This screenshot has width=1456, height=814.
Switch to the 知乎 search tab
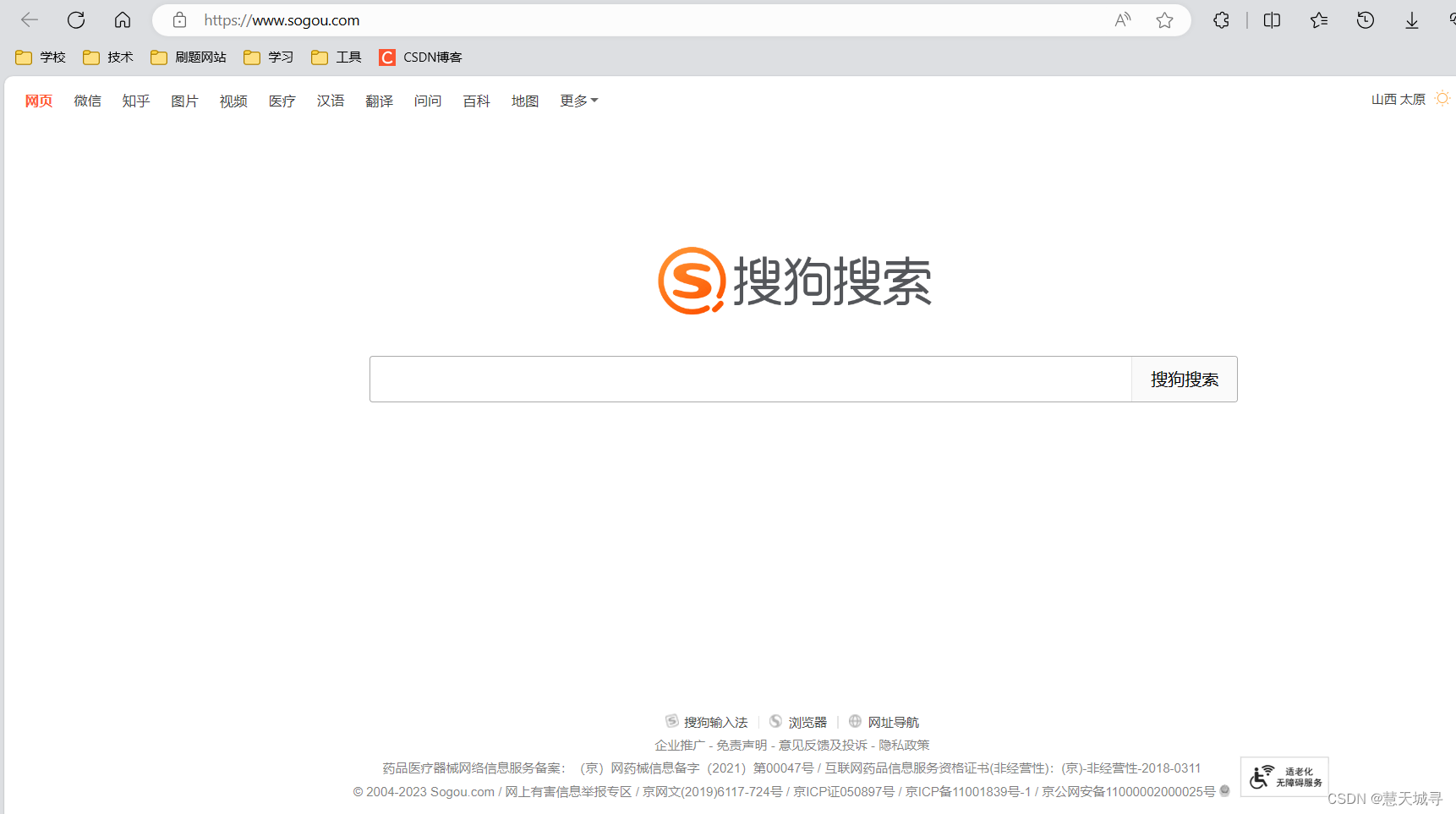click(x=136, y=101)
